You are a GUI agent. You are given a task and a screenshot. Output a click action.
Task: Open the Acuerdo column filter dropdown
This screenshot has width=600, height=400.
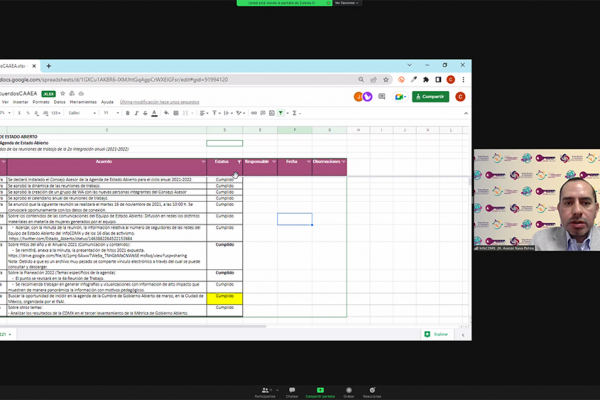[x=203, y=162]
